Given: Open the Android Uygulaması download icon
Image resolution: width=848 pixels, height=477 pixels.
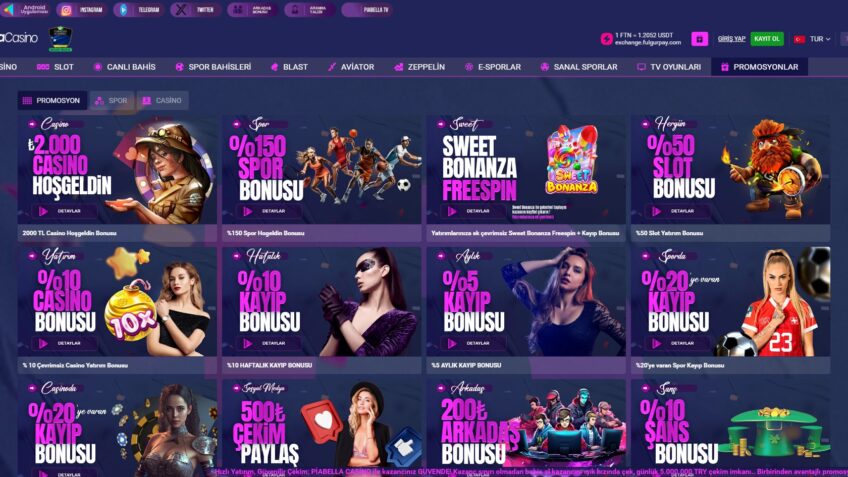Looking at the screenshot, I should point(9,10).
